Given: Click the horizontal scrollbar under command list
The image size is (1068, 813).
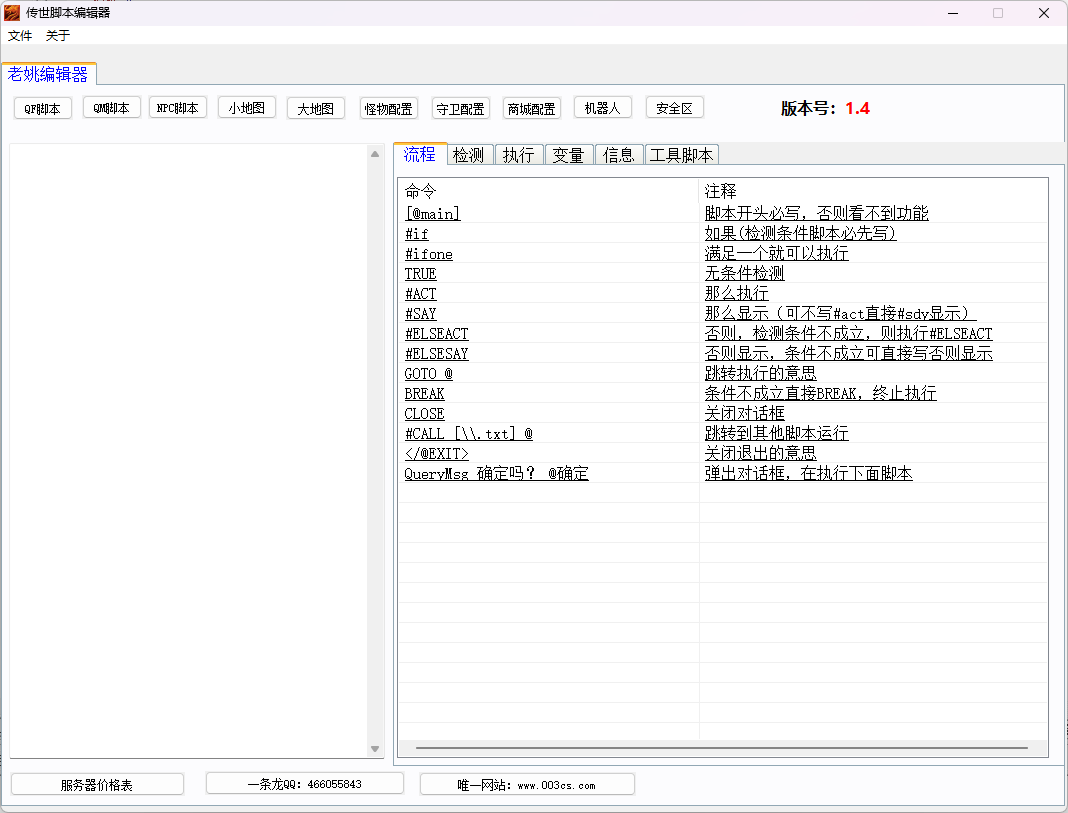Looking at the screenshot, I should (721, 748).
